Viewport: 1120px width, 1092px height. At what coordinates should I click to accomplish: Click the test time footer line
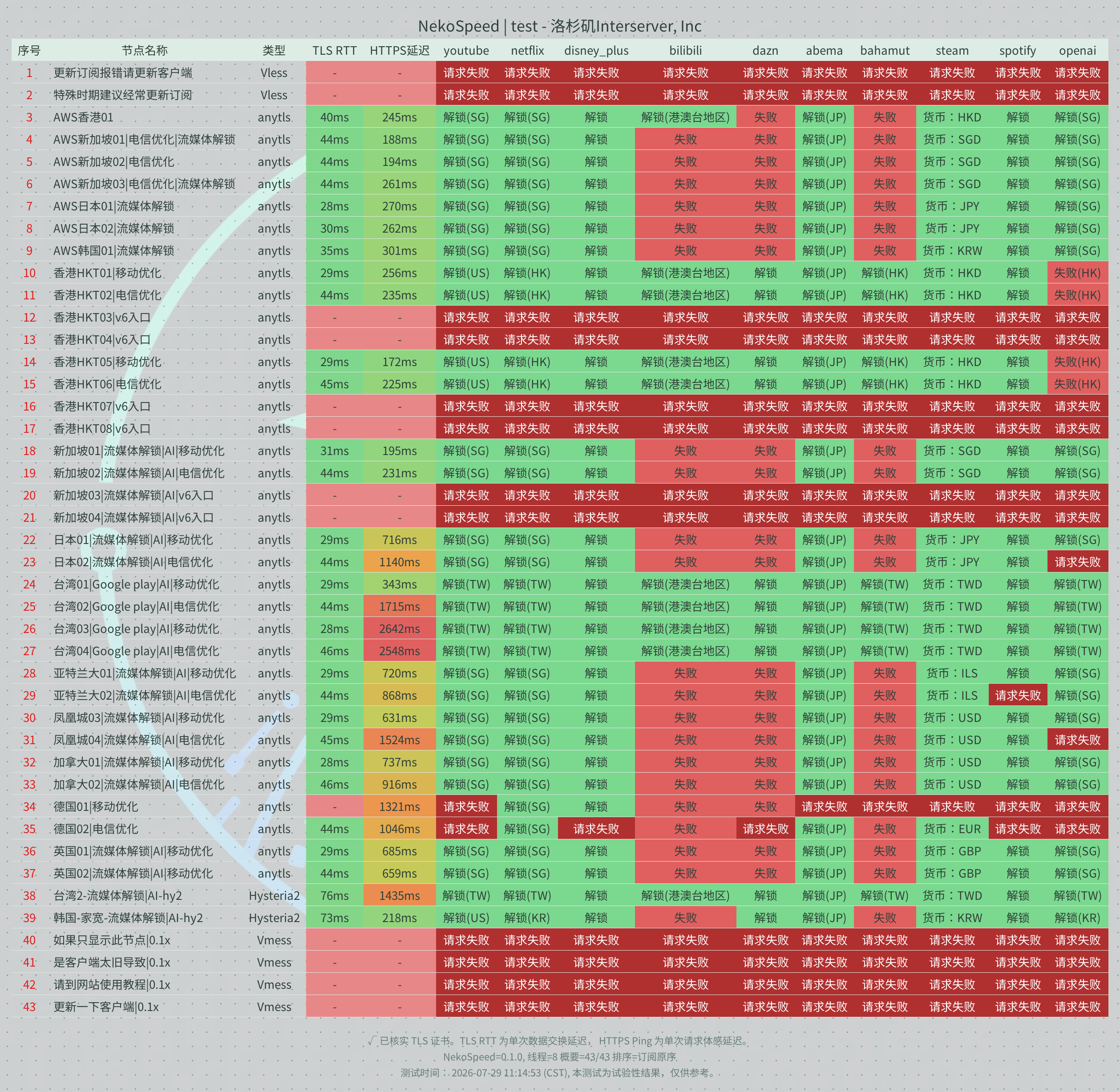coord(559,1072)
